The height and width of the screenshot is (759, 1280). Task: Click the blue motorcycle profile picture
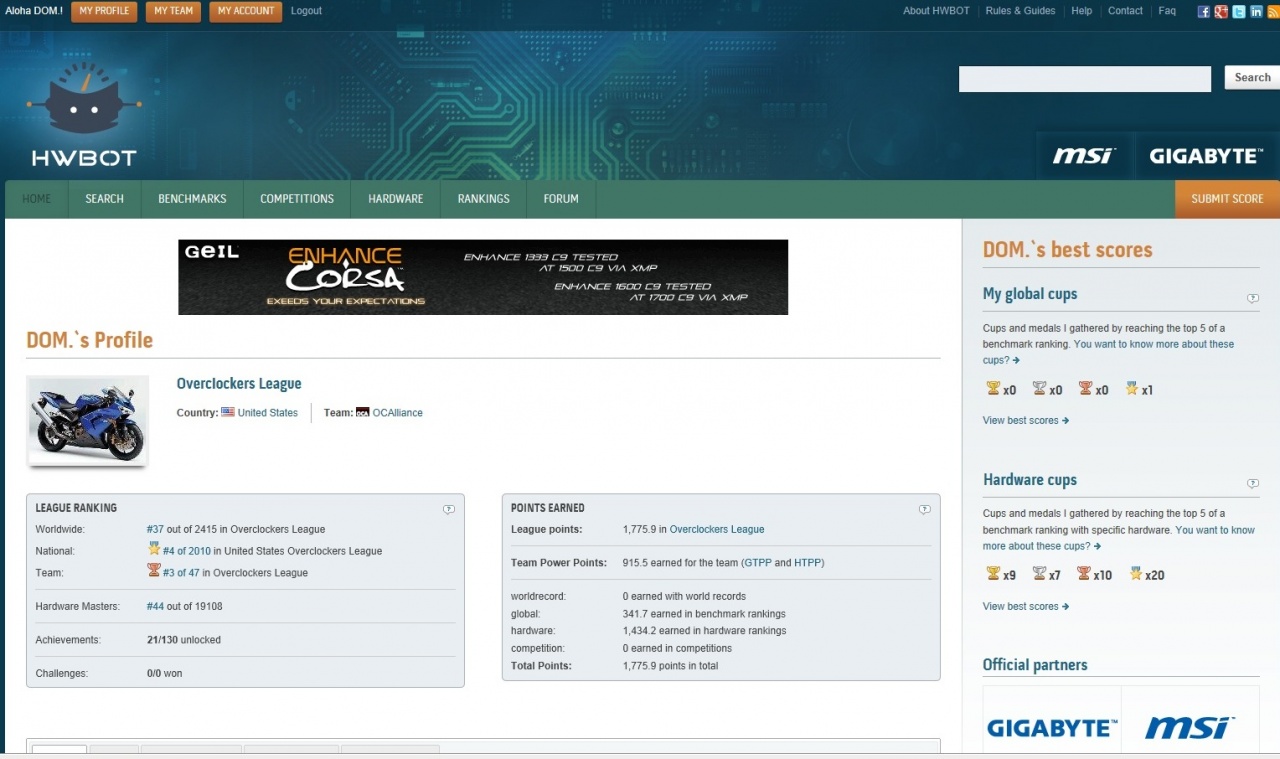point(88,421)
